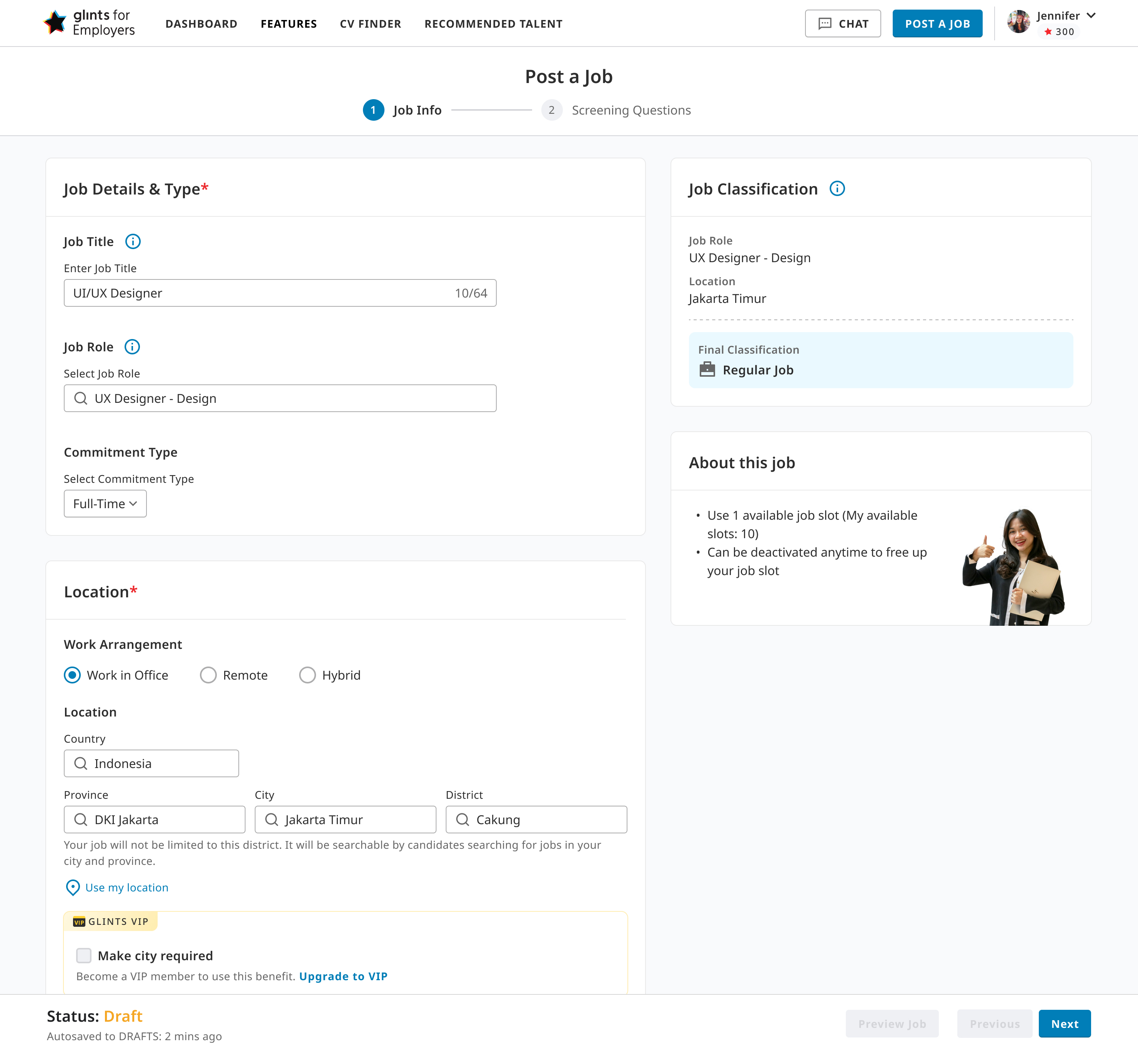Click the UI/UX Designer job title field
Screen dimensions: 1138x1064
[258, 293]
